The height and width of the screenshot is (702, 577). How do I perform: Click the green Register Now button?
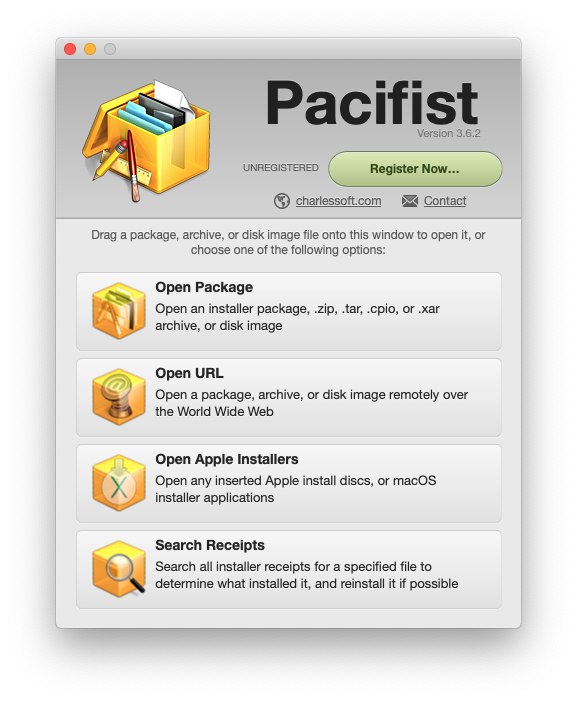[x=415, y=169]
